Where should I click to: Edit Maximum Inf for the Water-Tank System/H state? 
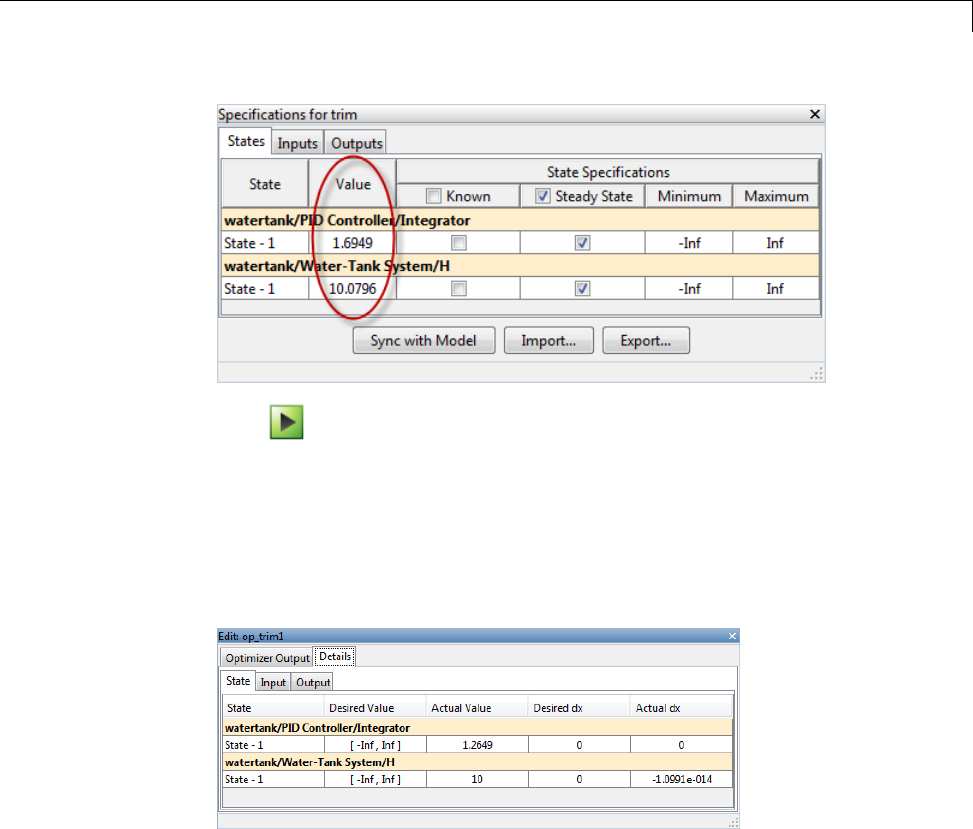pyautogui.click(x=776, y=289)
